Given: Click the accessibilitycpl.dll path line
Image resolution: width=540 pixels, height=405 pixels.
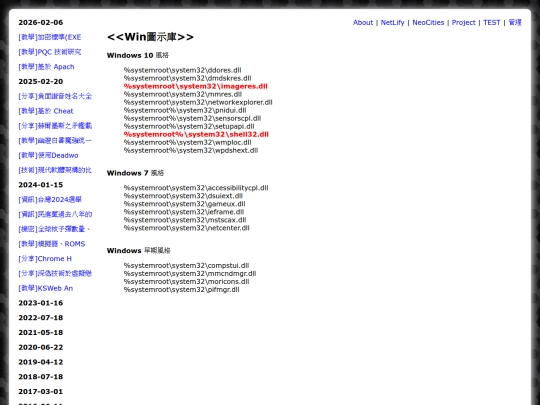Looking at the screenshot, I should click(196, 188).
